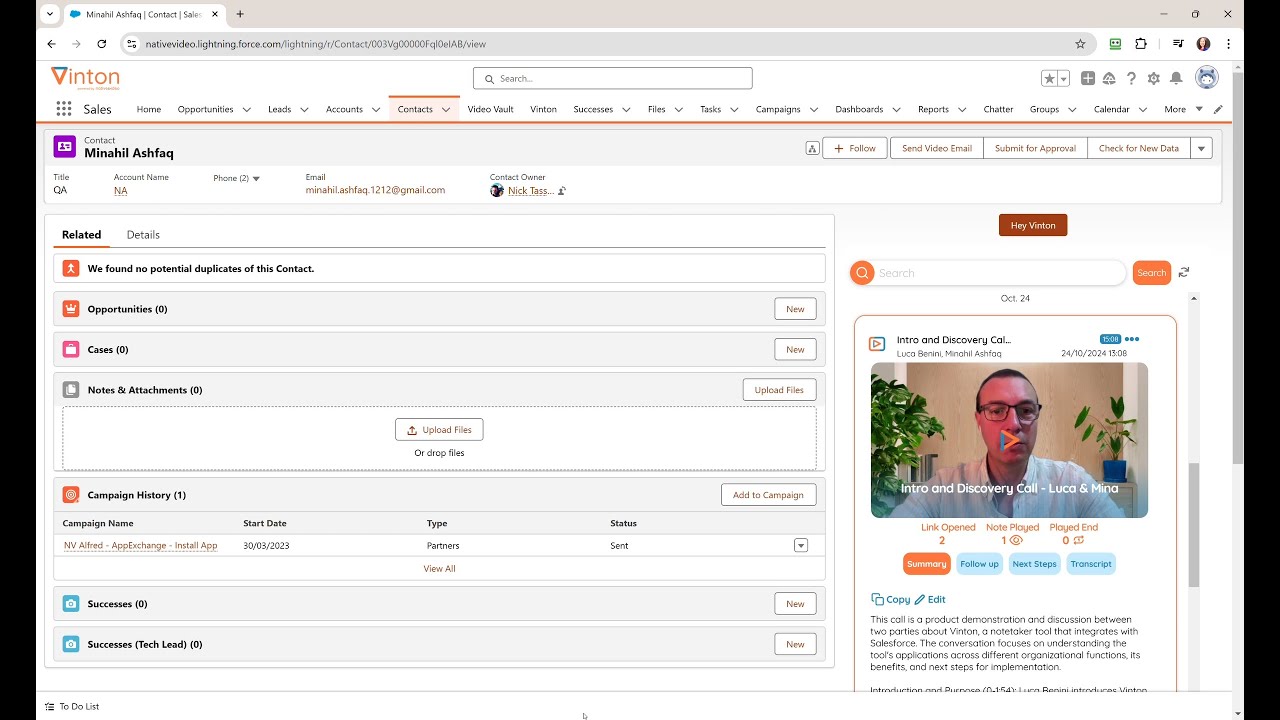
Task: Open the Favorites list dropdown arrow
Action: pos(1063,78)
